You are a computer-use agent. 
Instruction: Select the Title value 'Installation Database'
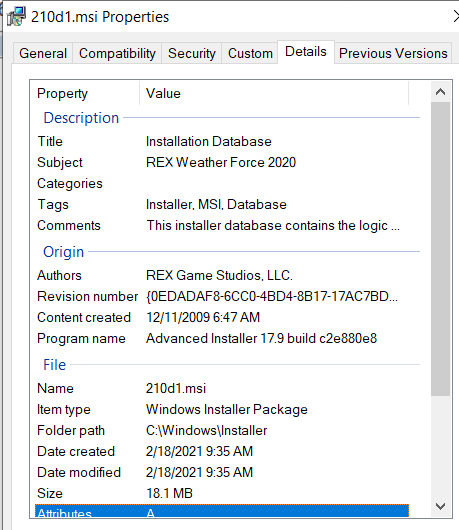pos(209,141)
